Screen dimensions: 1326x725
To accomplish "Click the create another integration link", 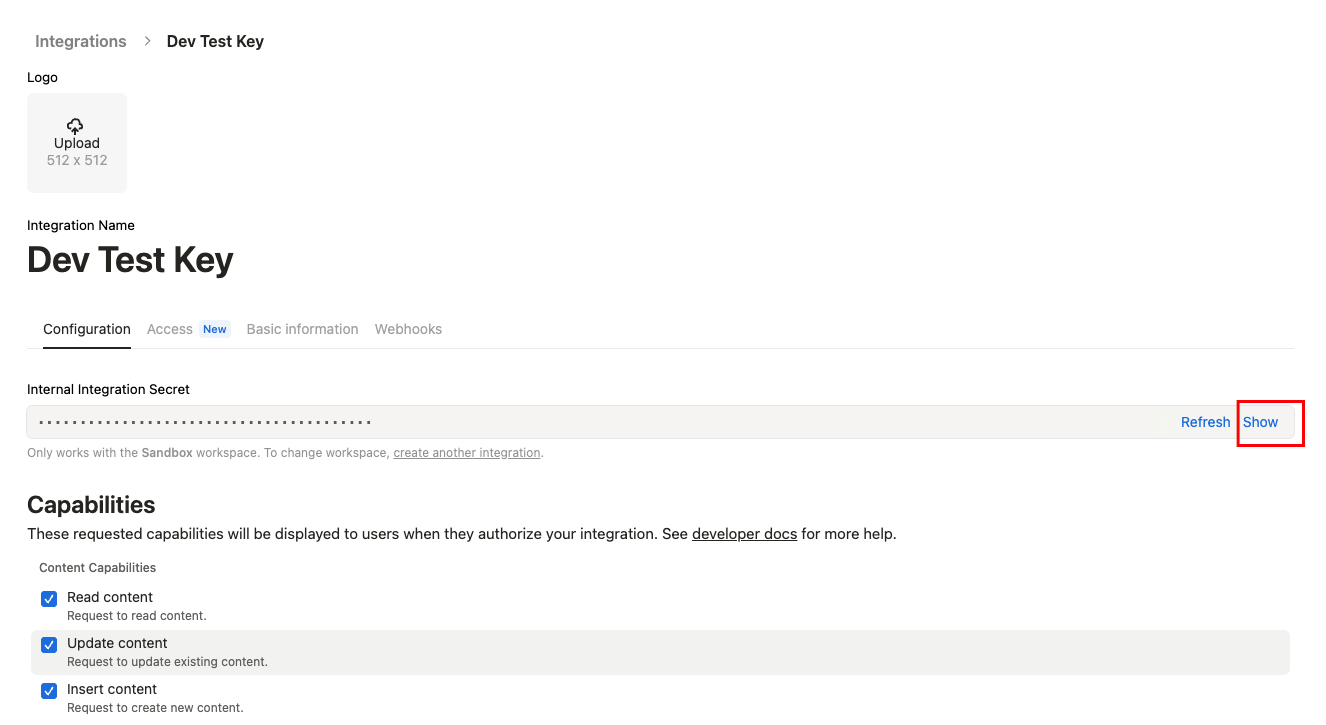I will 466,452.
